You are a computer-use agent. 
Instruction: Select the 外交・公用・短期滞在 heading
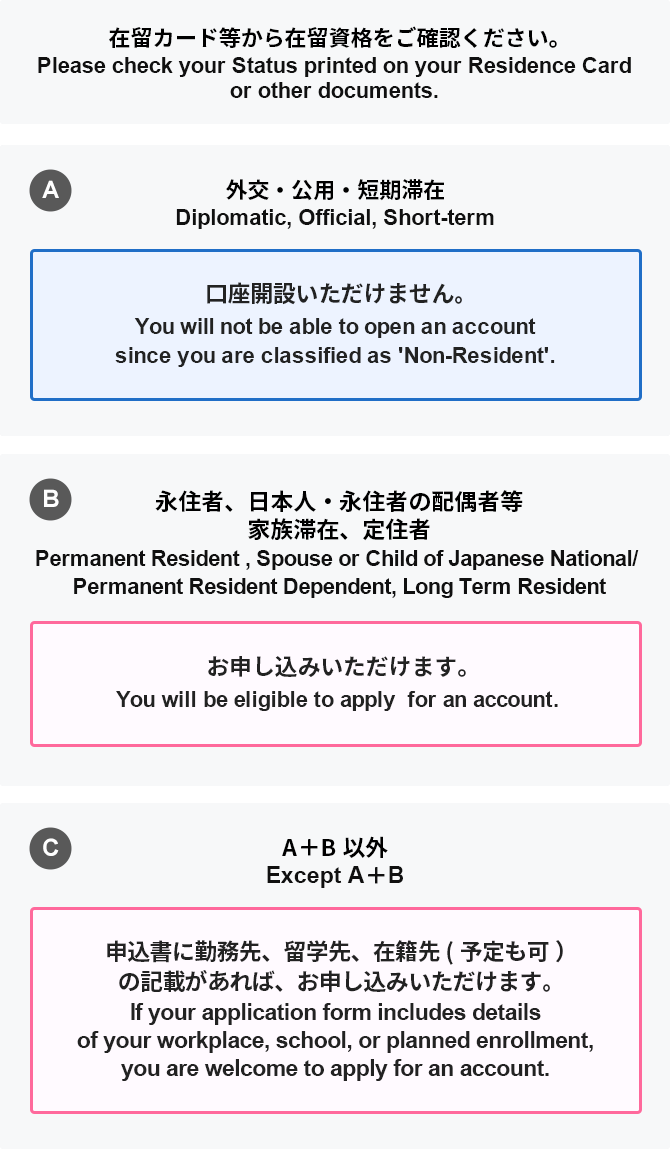(334, 190)
